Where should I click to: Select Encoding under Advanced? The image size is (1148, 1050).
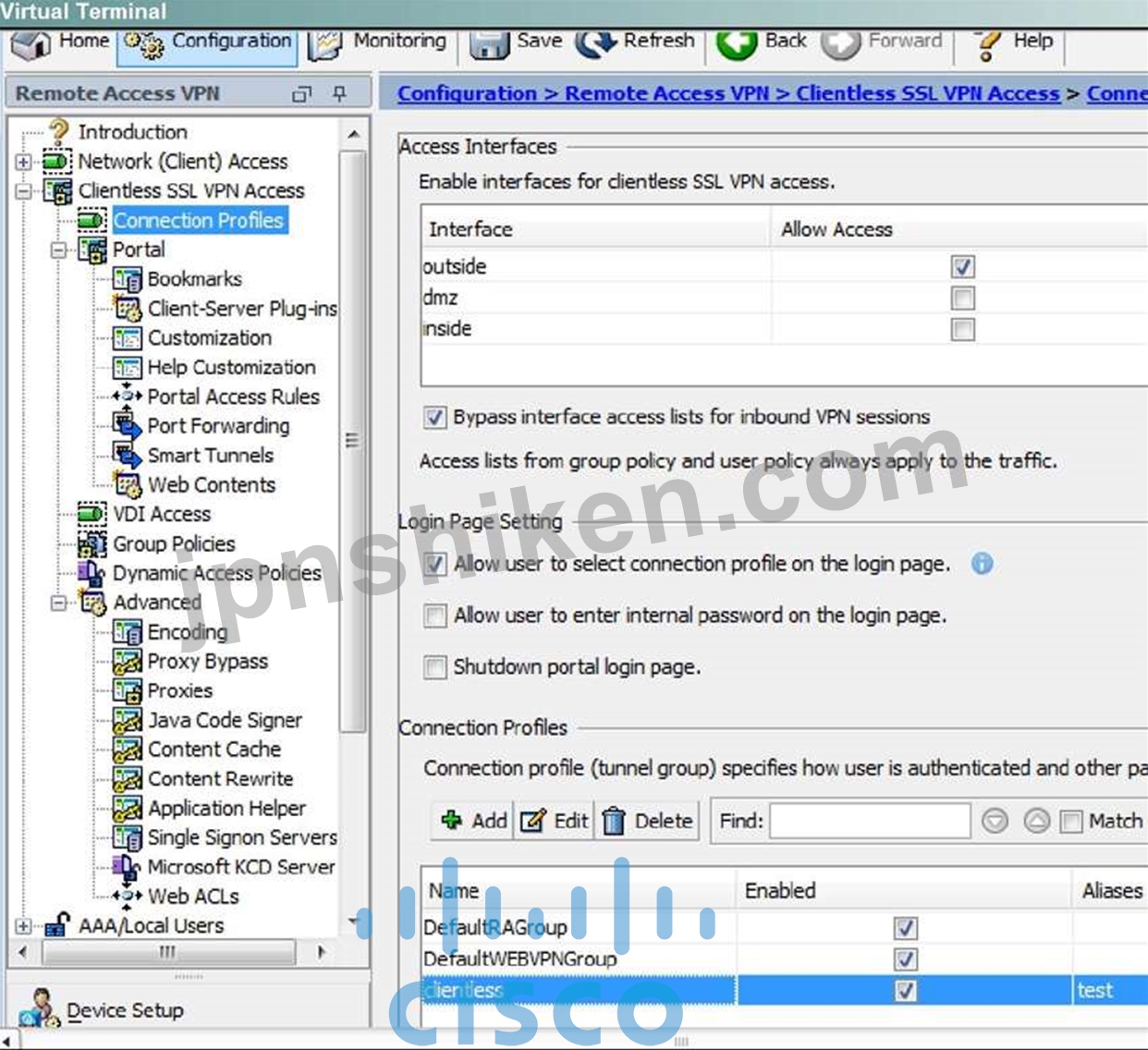click(188, 632)
